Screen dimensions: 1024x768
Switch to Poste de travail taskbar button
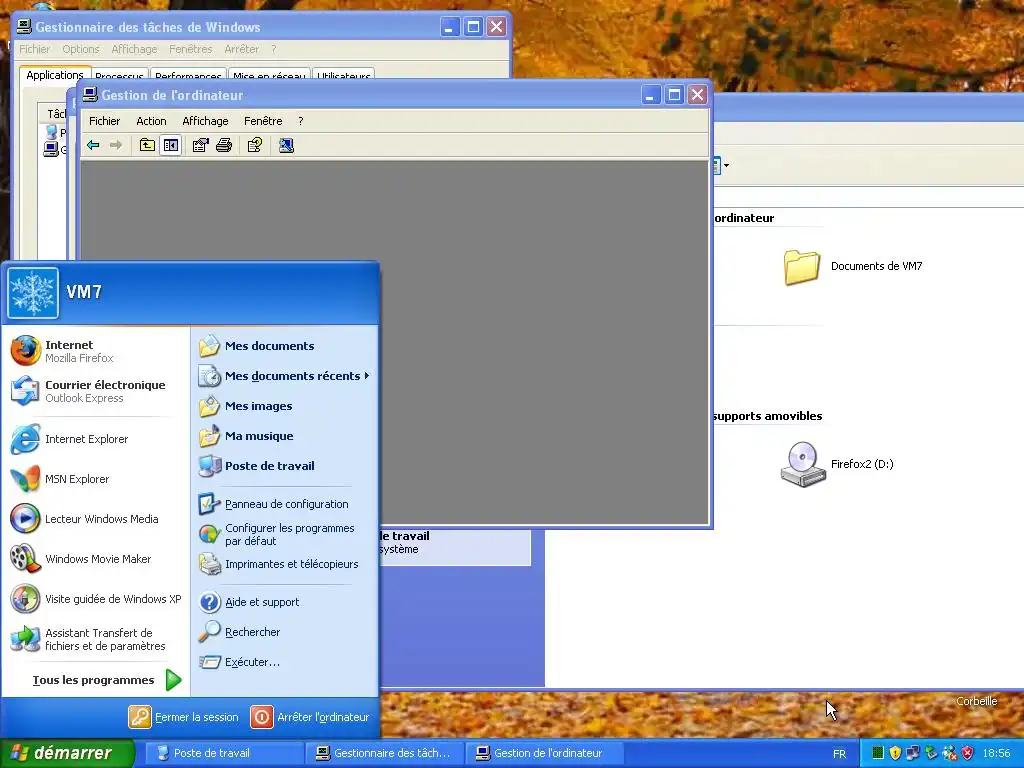tap(223, 753)
